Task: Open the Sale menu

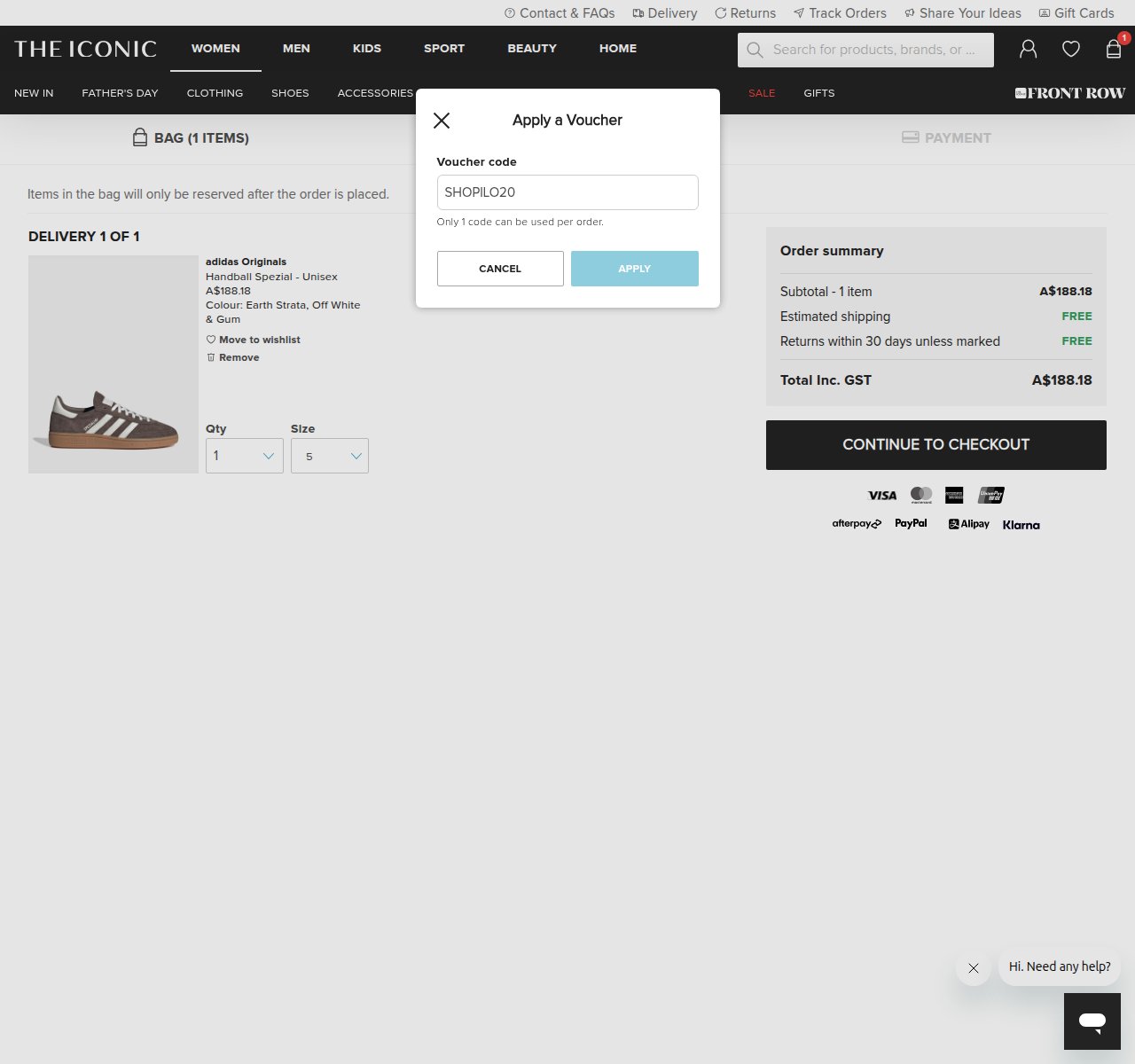Action: click(x=762, y=93)
